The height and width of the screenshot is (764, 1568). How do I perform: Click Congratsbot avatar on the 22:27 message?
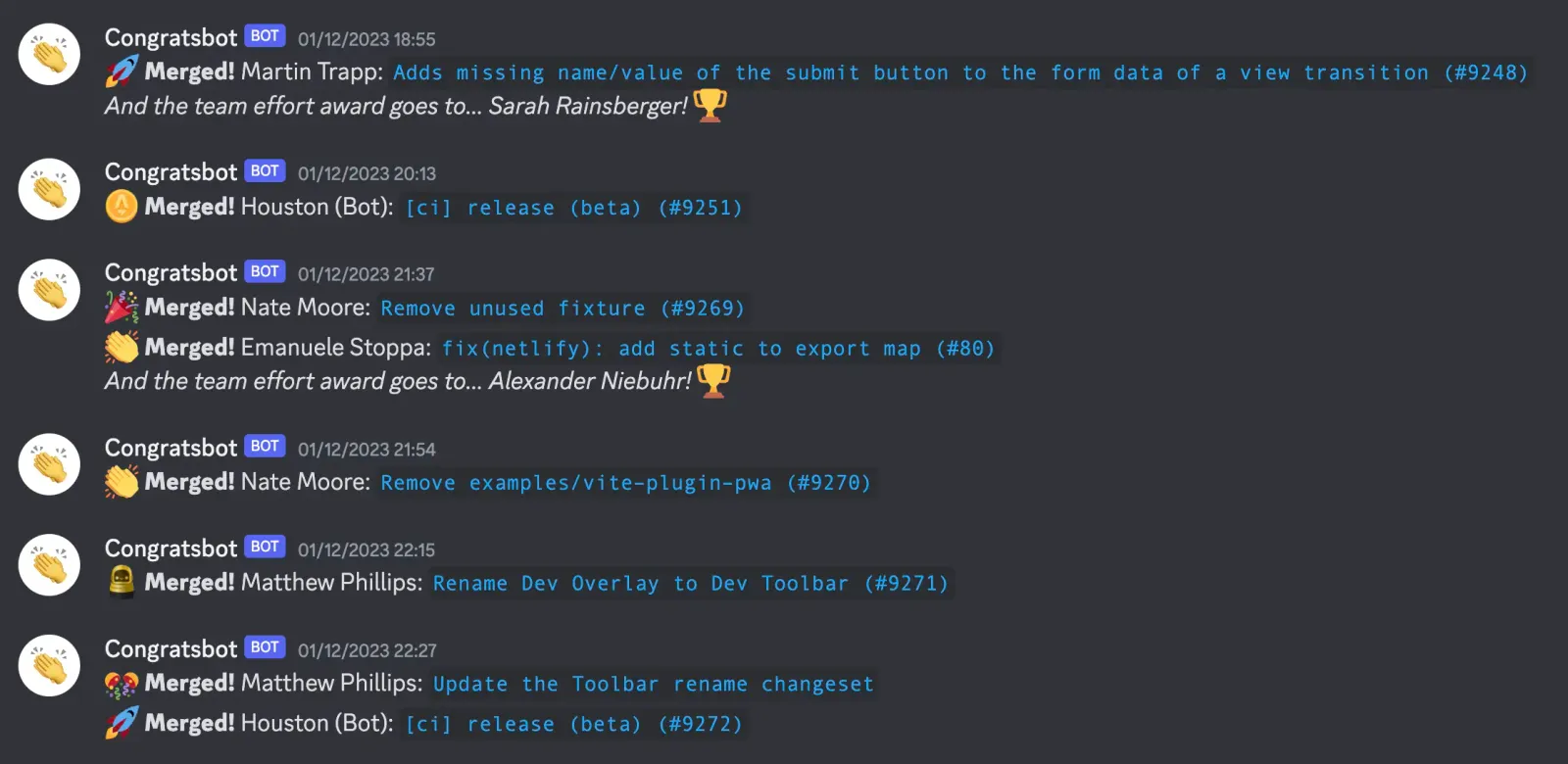point(49,666)
